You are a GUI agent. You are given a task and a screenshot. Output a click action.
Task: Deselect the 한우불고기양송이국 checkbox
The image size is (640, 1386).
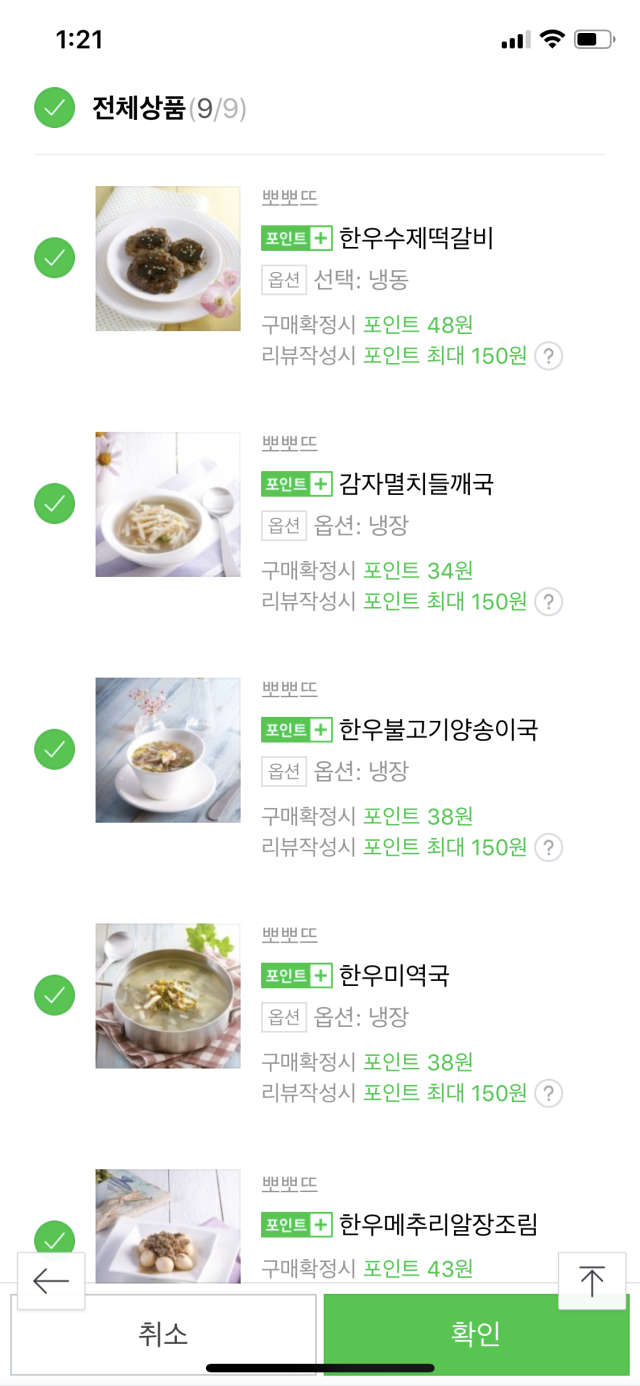pyautogui.click(x=55, y=749)
